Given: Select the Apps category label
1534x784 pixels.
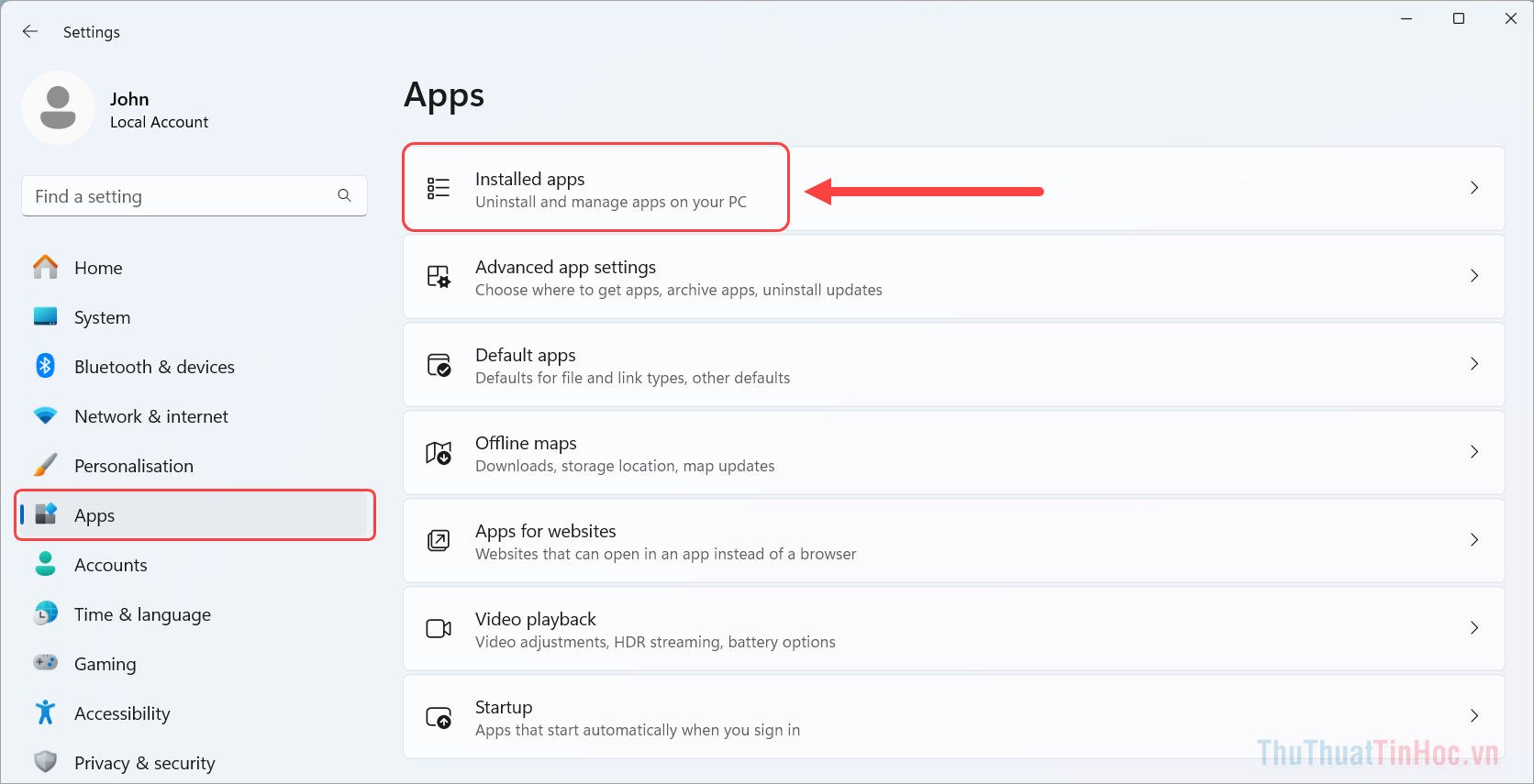Looking at the screenshot, I should (x=94, y=515).
